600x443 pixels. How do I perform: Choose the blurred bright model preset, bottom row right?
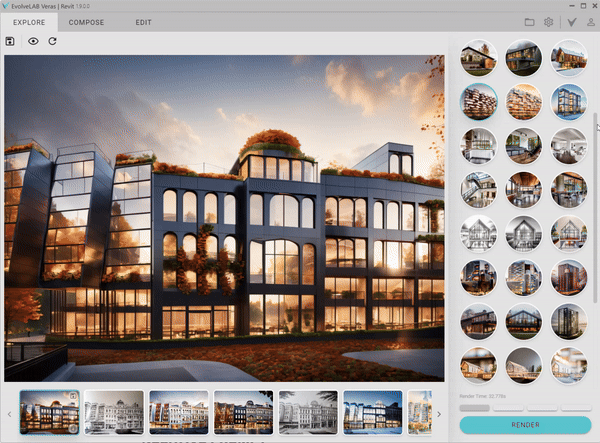coord(569,365)
